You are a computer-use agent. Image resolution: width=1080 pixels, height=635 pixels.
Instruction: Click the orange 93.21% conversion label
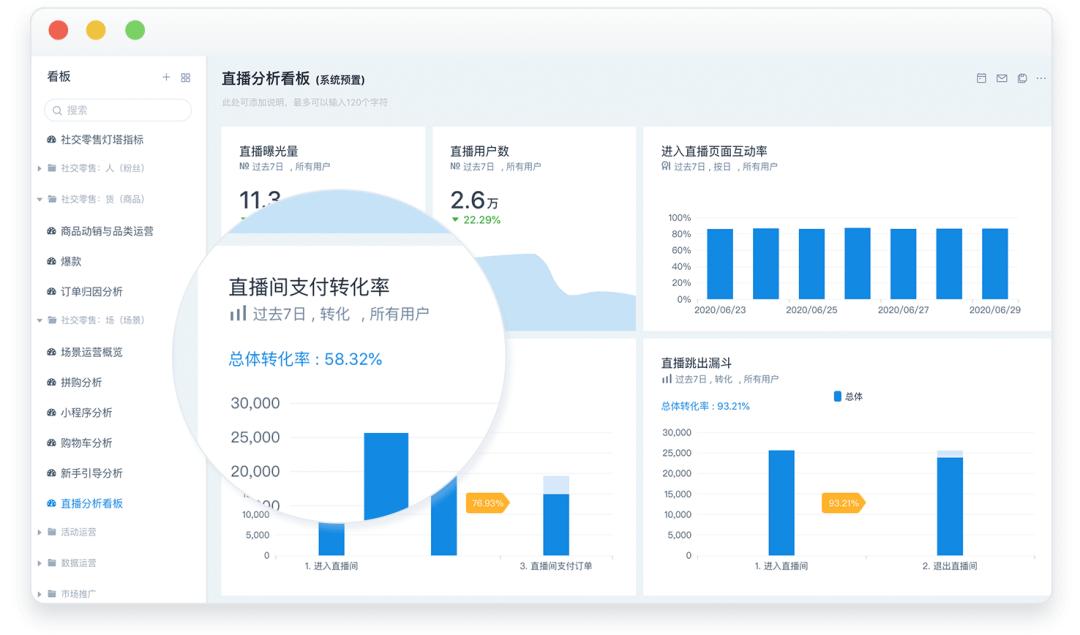[x=843, y=503]
